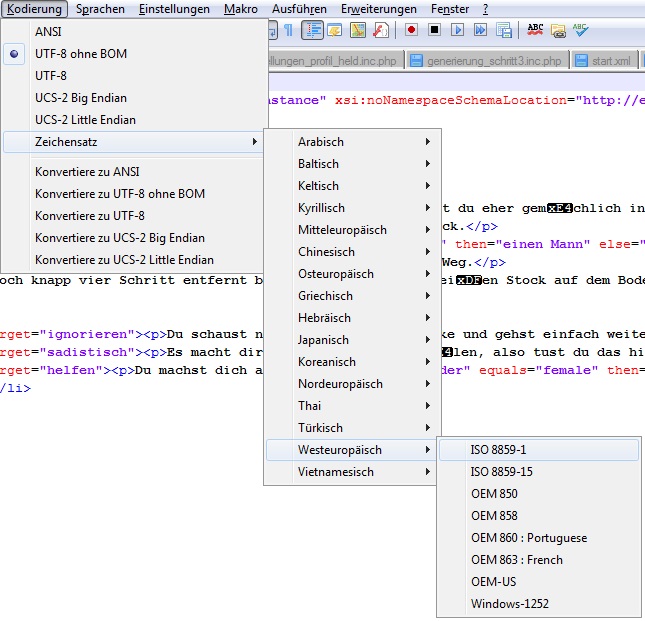Click the macro record button (red dot)
645x621 pixels.
[411, 30]
